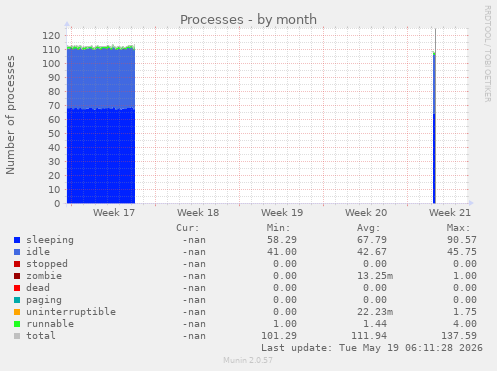Click the idle Avg value 42.67
This screenshot has height=371, width=497.
click(x=372, y=252)
